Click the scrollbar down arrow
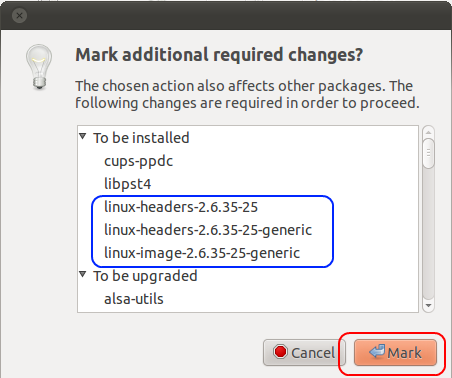 [x=428, y=305]
